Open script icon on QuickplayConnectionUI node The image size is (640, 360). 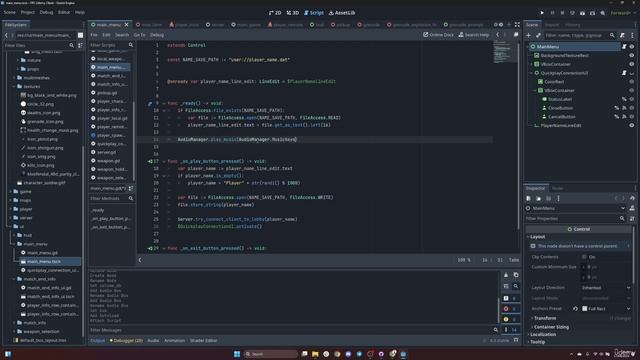coord(624,73)
